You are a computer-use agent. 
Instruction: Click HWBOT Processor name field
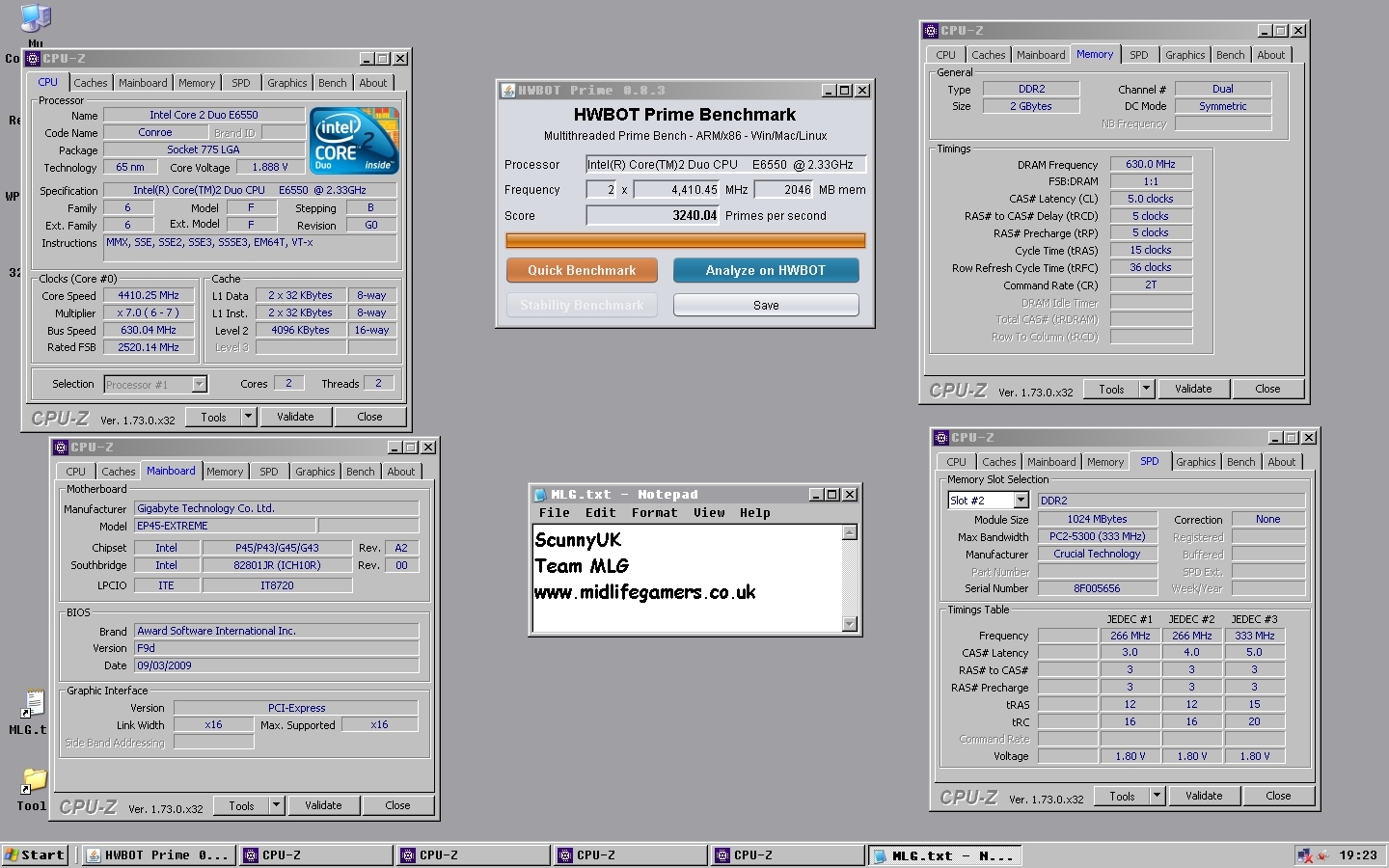[726, 164]
